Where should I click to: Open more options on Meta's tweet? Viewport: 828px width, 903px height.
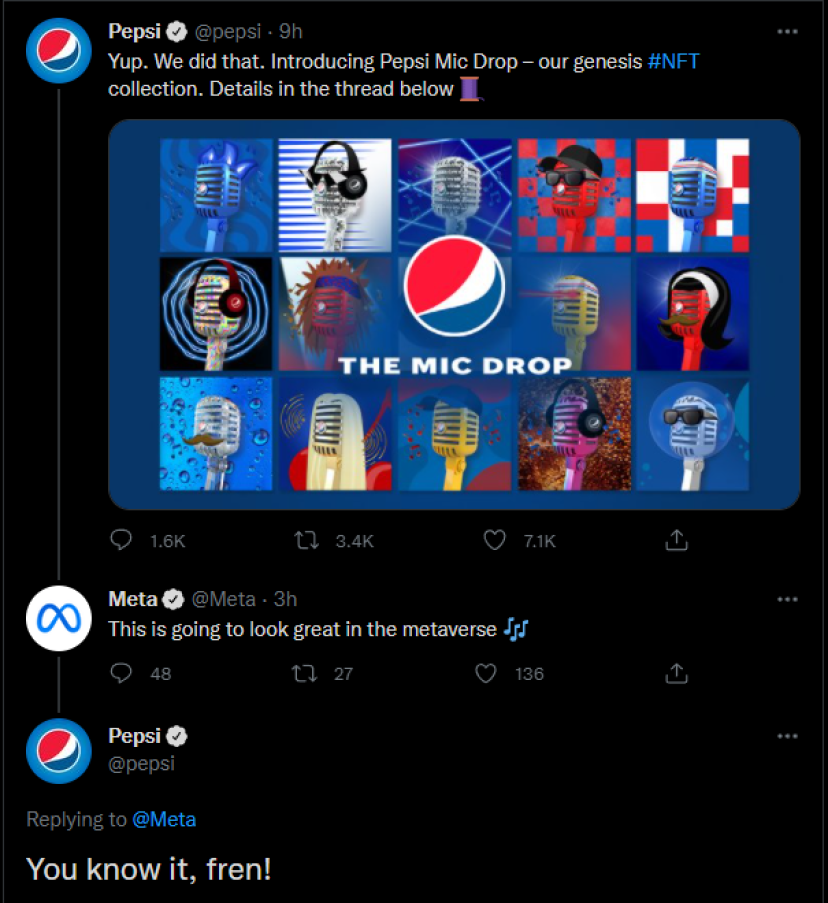[787, 599]
